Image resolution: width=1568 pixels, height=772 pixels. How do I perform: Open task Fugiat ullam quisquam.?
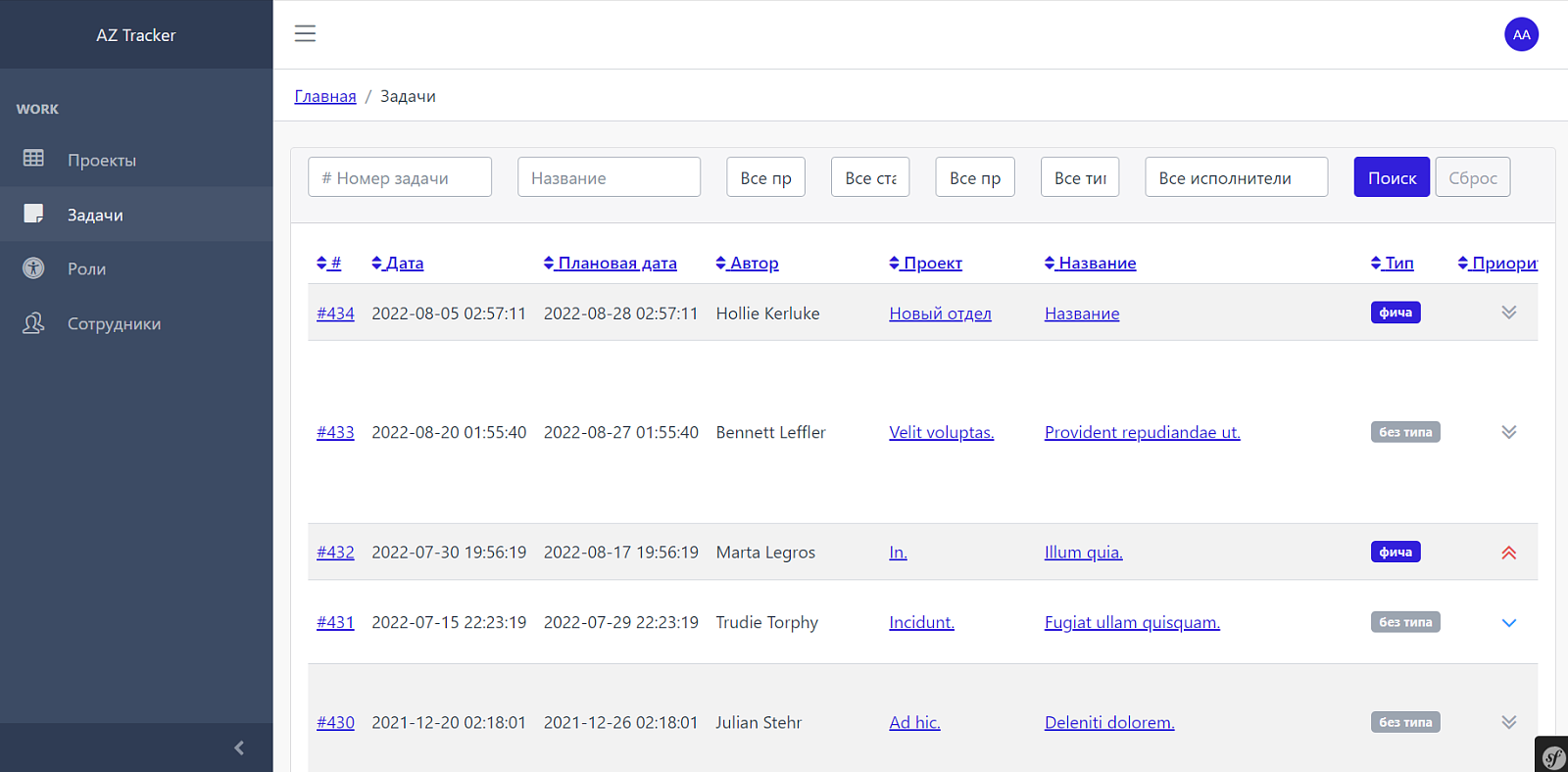click(x=1132, y=622)
